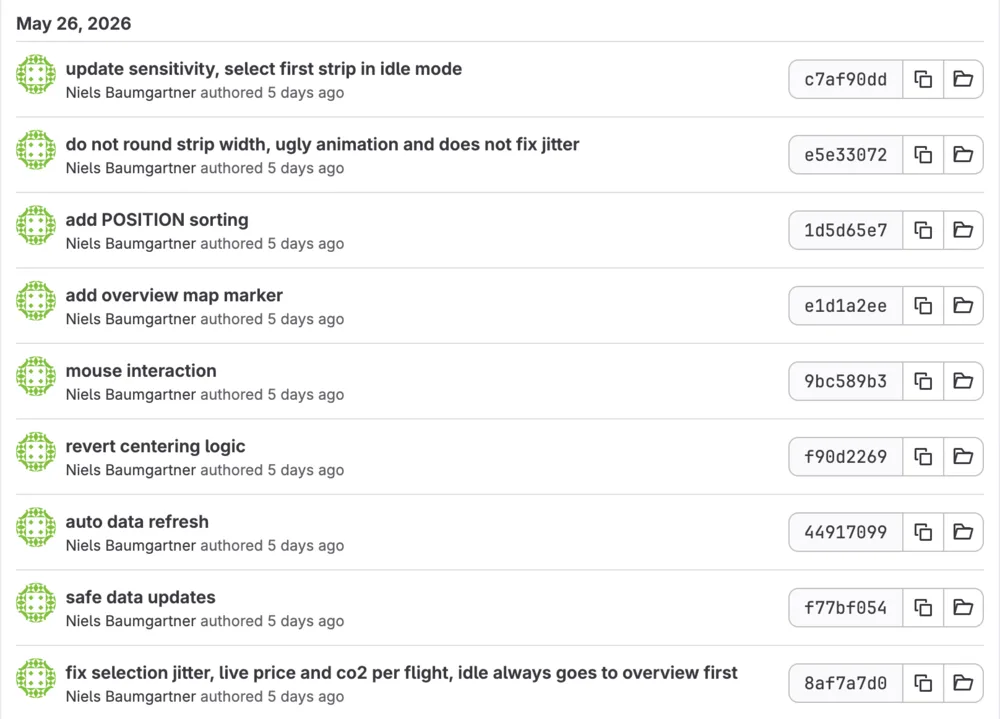Browse files at commit f77bf054
Viewport: 1000px width, 719px height.
click(x=963, y=607)
